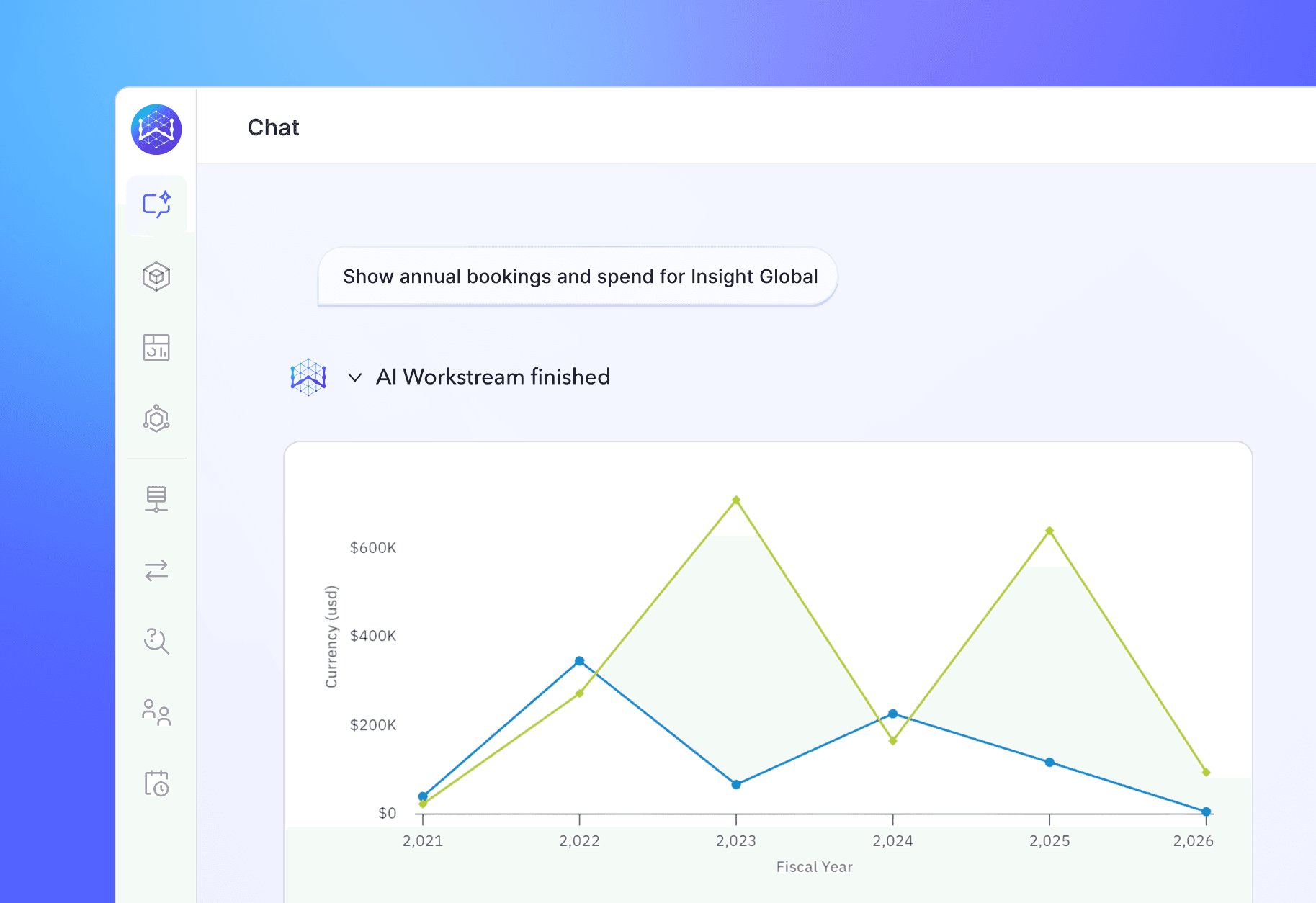Click the 2,026 x-axis label
The image size is (1316, 903).
[x=1194, y=841]
